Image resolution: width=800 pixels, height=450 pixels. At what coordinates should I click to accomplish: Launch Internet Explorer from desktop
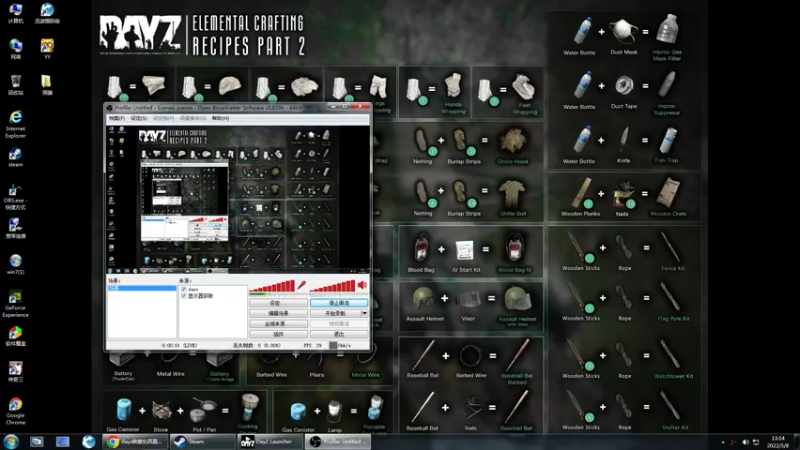15,124
